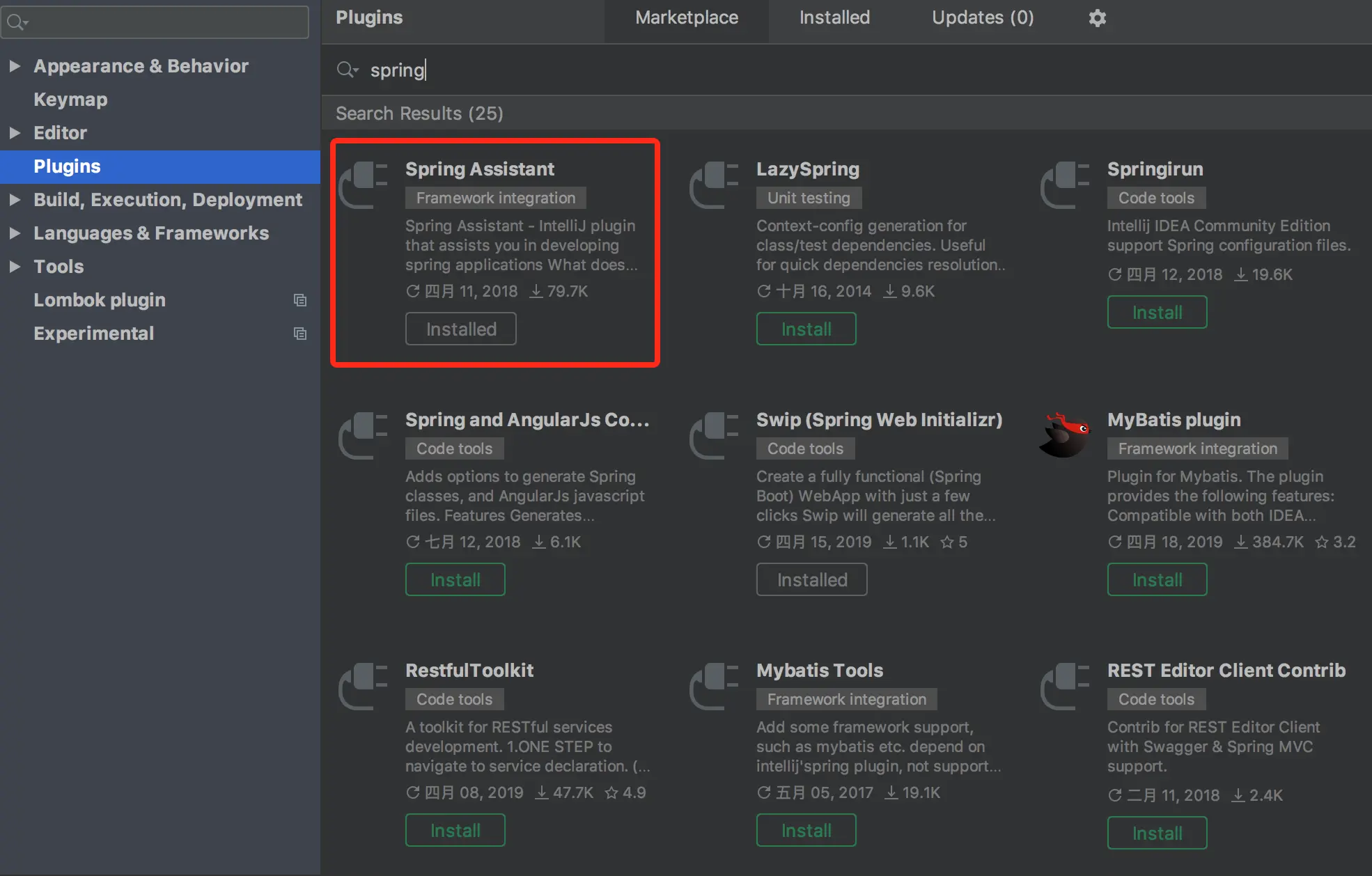
Task: Switch to the Installed tab
Action: 834,18
